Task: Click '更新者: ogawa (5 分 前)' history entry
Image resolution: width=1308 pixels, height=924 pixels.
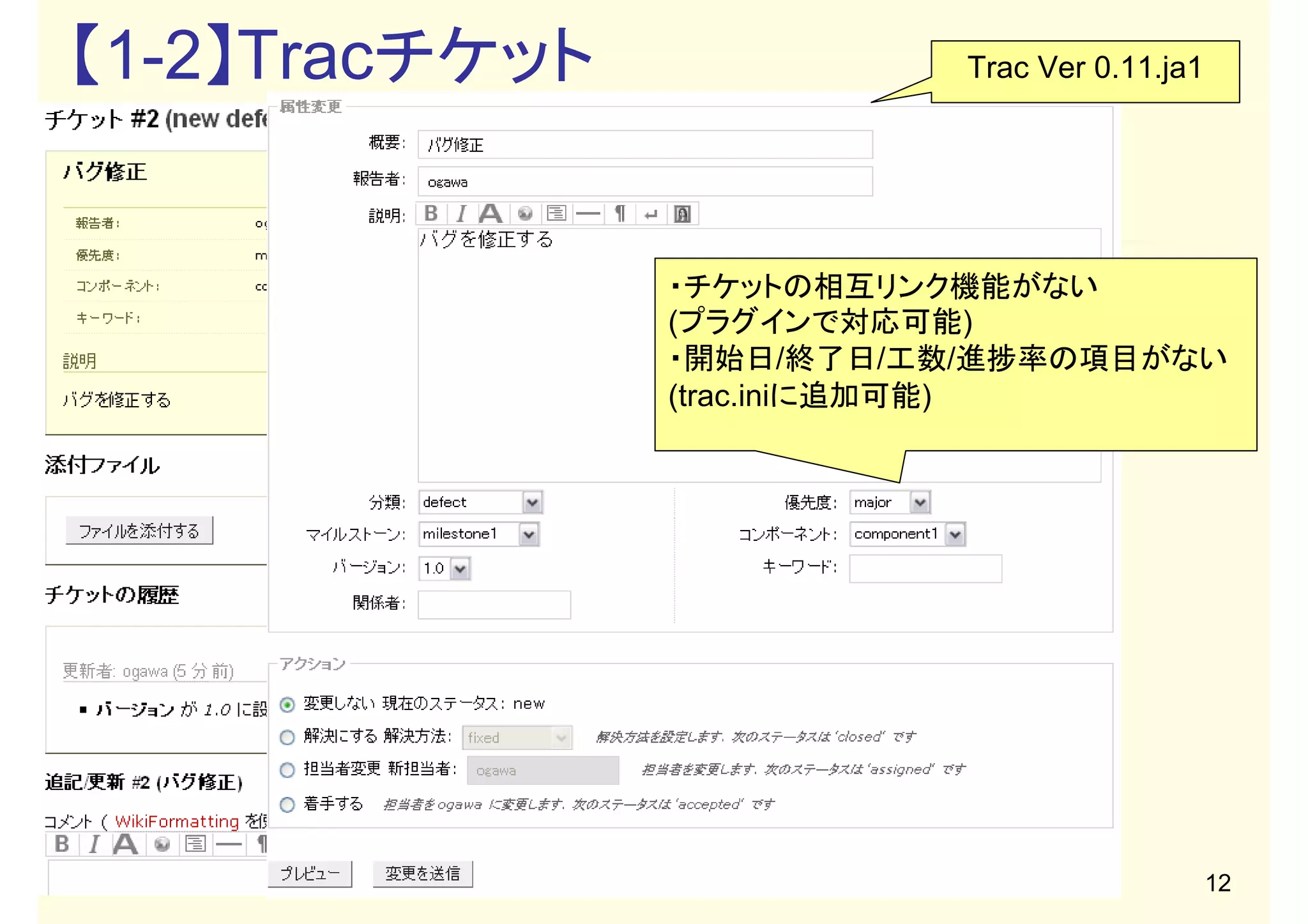Action: coord(148,671)
